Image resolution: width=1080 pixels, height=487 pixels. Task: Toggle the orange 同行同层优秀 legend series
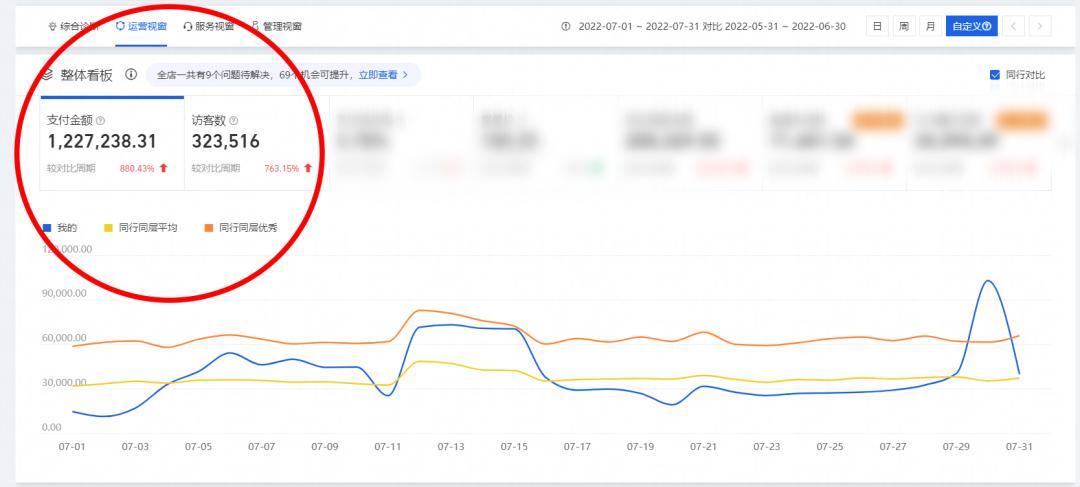(240, 227)
